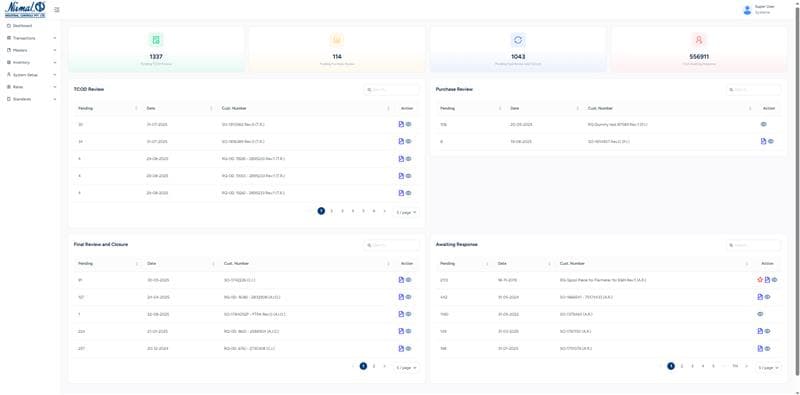This screenshot has height=395, width=800.
Task: Click next page arrow in TCOD Review
Action: (385, 211)
